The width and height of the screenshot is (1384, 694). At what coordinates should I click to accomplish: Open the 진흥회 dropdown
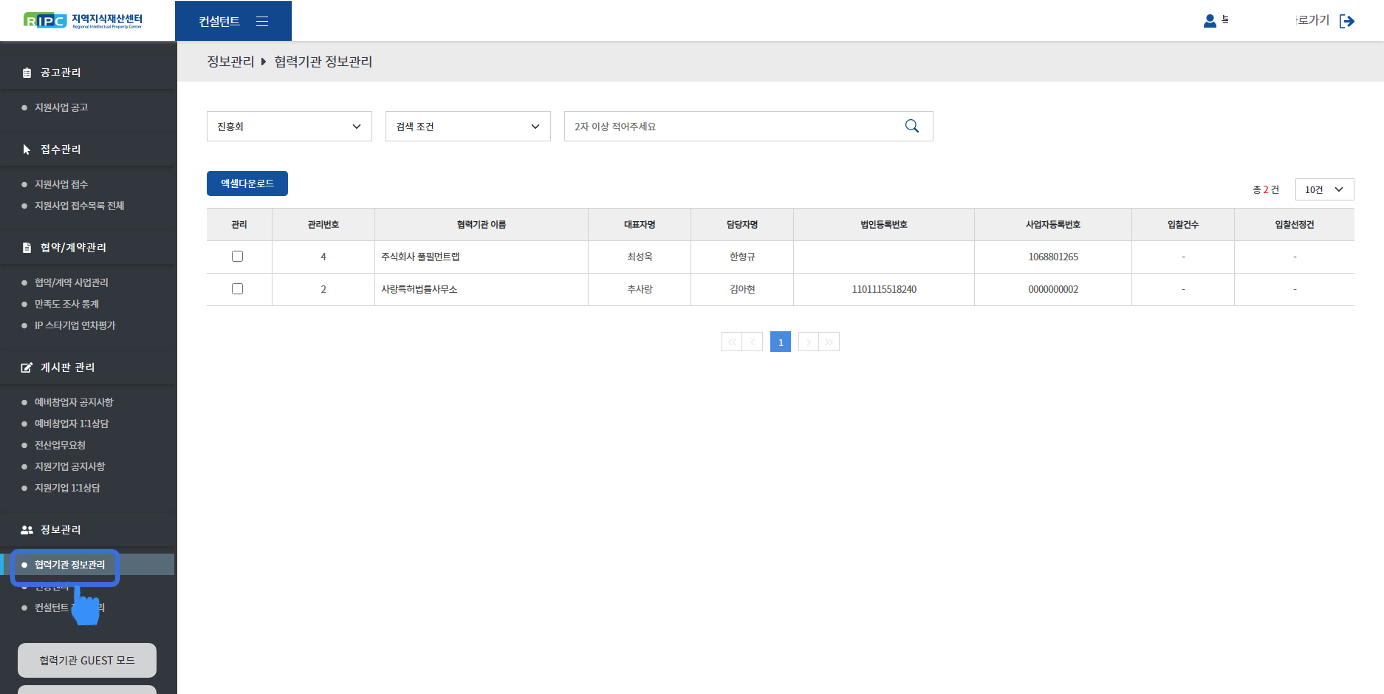point(289,126)
